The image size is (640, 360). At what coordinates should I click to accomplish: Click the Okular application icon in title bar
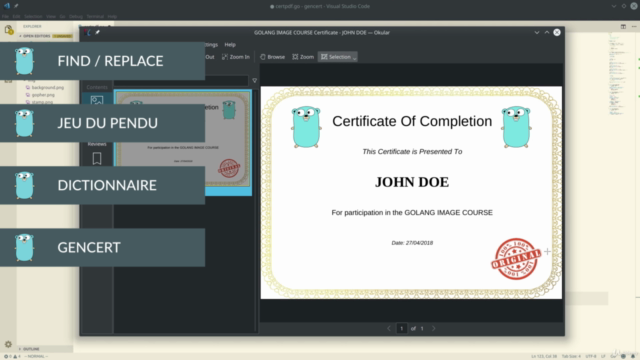tap(87, 32)
